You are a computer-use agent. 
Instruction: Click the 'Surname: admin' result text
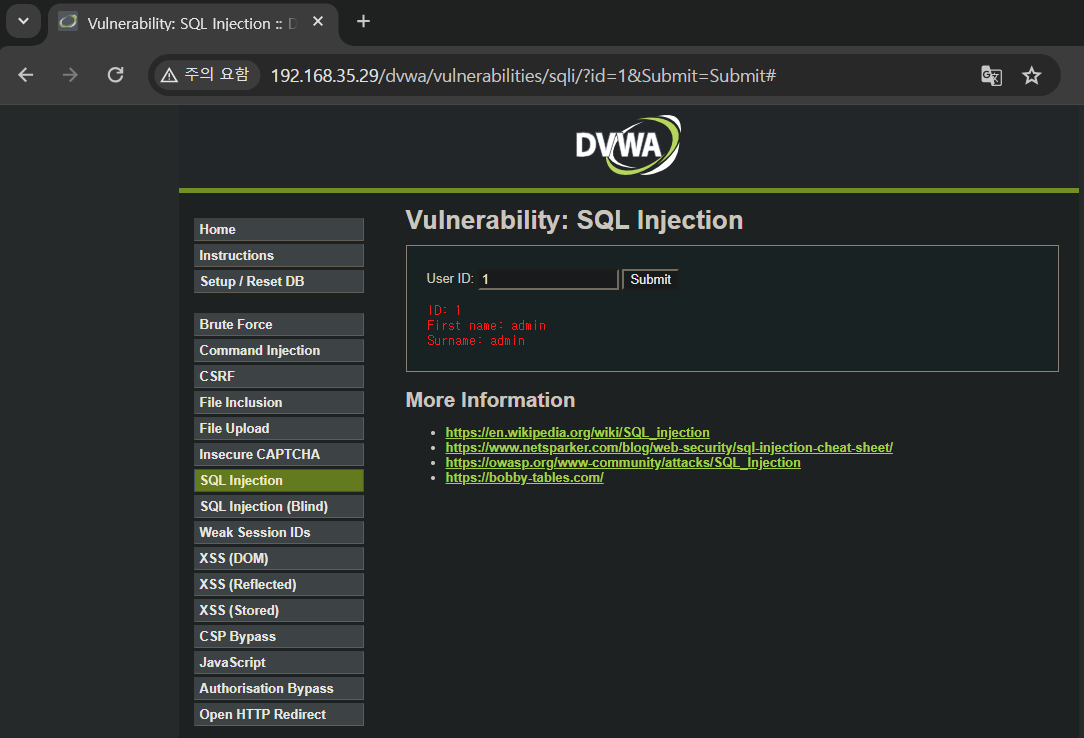[476, 341]
